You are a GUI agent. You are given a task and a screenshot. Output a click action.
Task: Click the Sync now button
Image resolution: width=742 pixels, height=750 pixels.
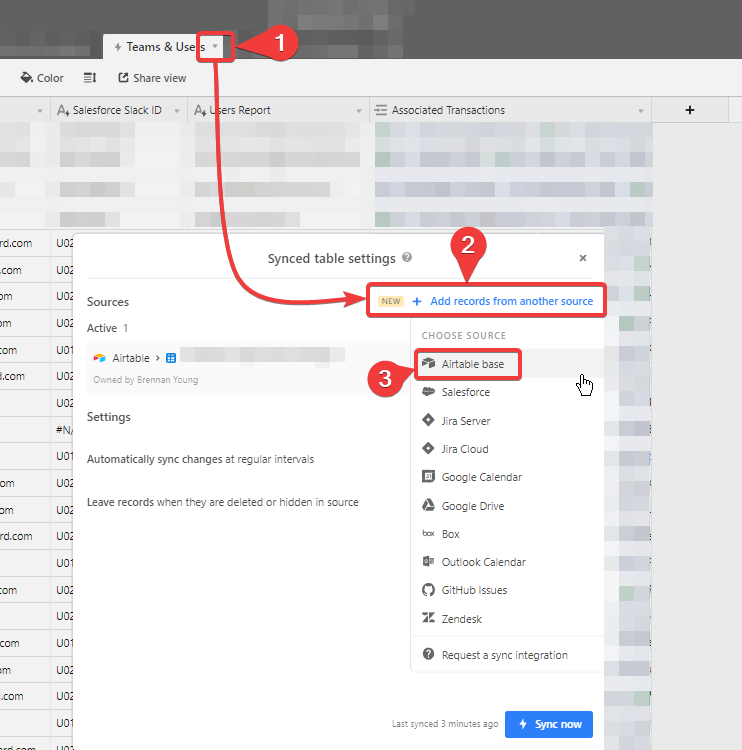[x=549, y=724]
